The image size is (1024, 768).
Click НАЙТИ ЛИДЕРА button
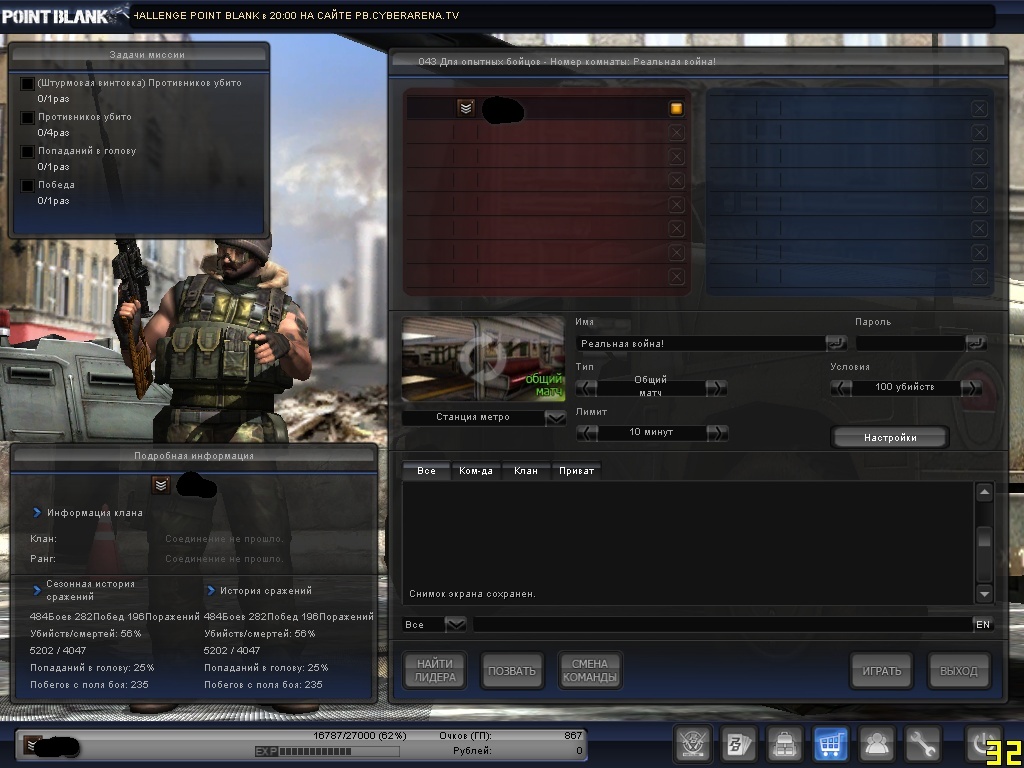point(434,671)
